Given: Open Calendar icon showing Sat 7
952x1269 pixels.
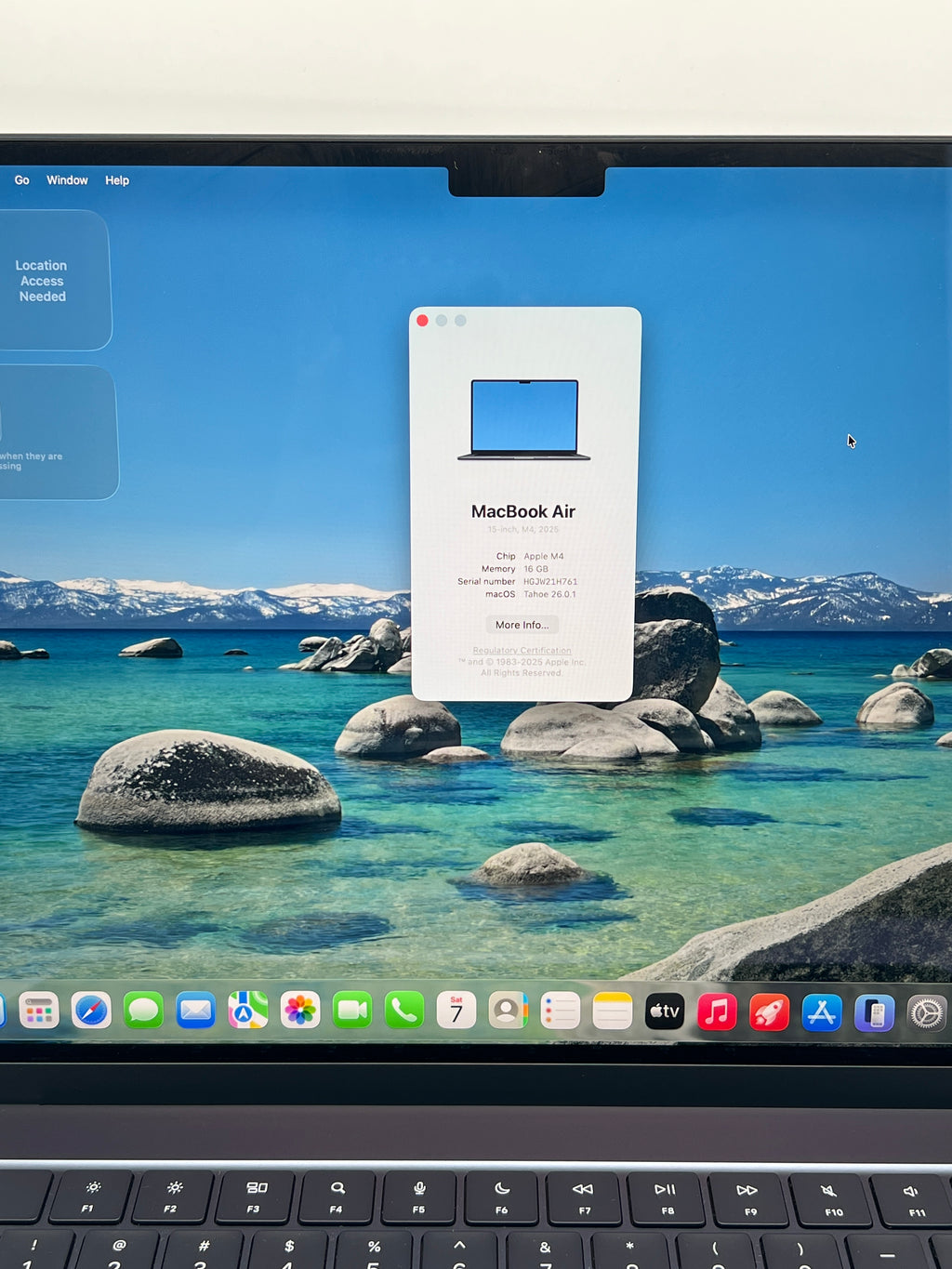Looking at the screenshot, I should point(456,1011).
